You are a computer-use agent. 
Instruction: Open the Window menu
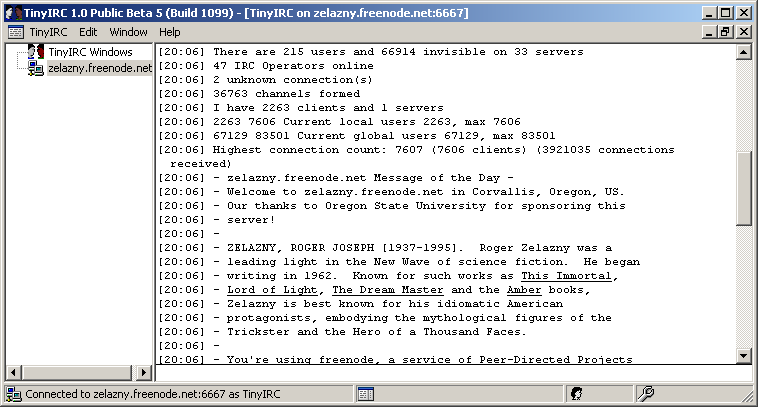click(x=128, y=32)
